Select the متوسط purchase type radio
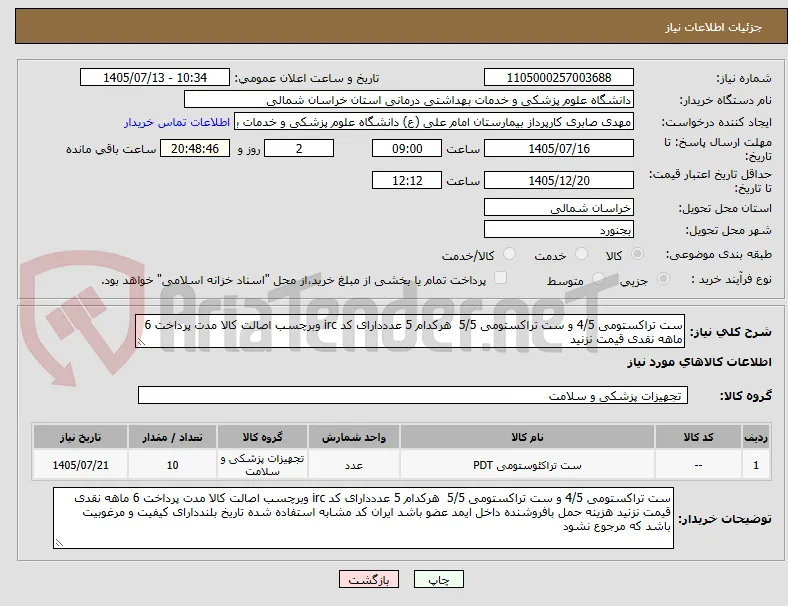Viewport: 788px width, 606px height. (x=598, y=278)
